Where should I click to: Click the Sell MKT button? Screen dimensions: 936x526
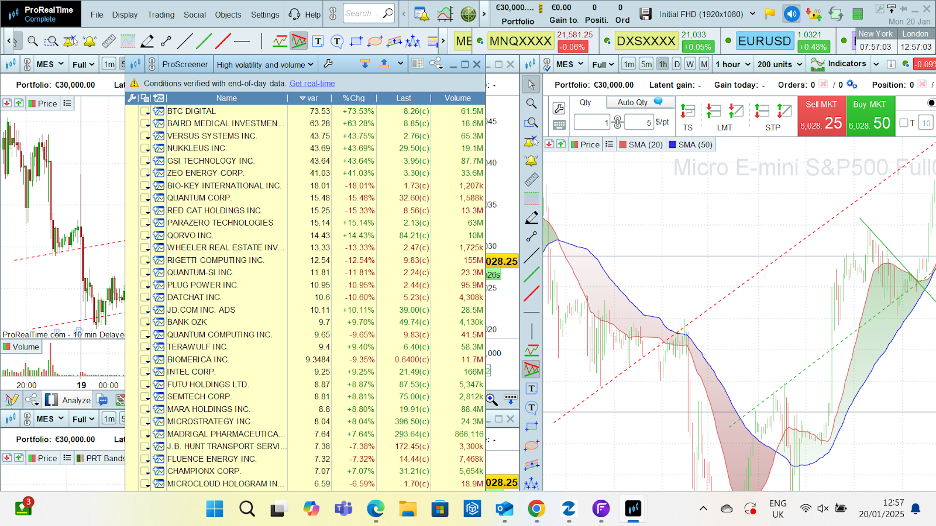822,116
